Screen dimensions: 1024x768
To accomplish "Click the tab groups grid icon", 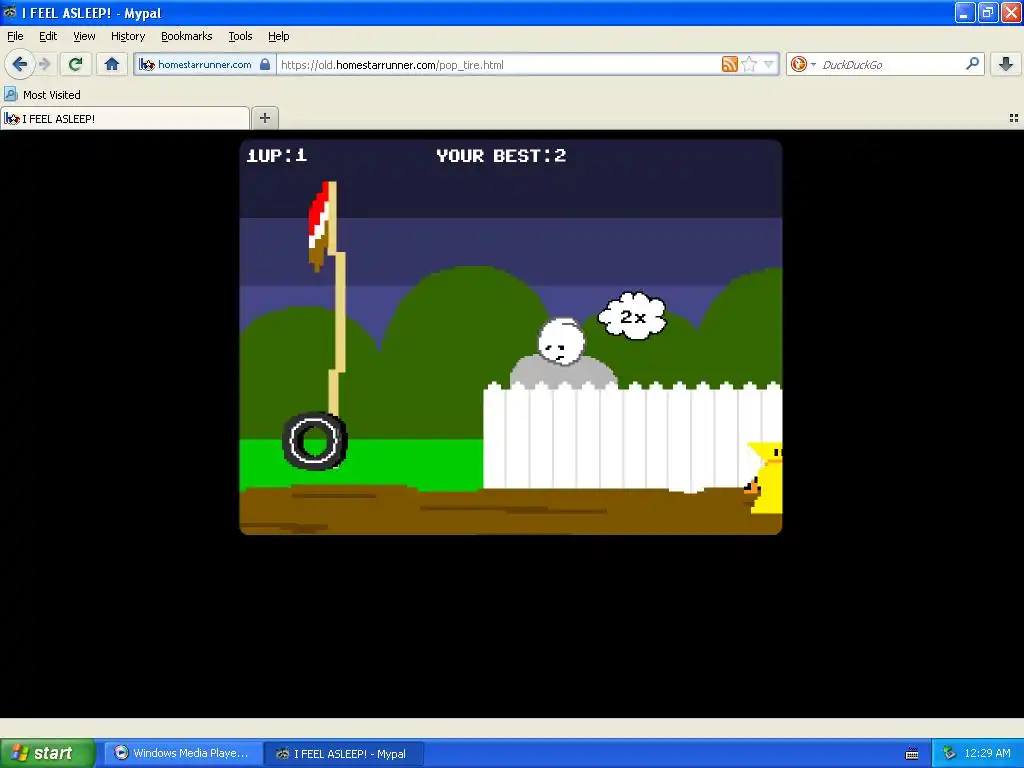I will (x=1014, y=118).
